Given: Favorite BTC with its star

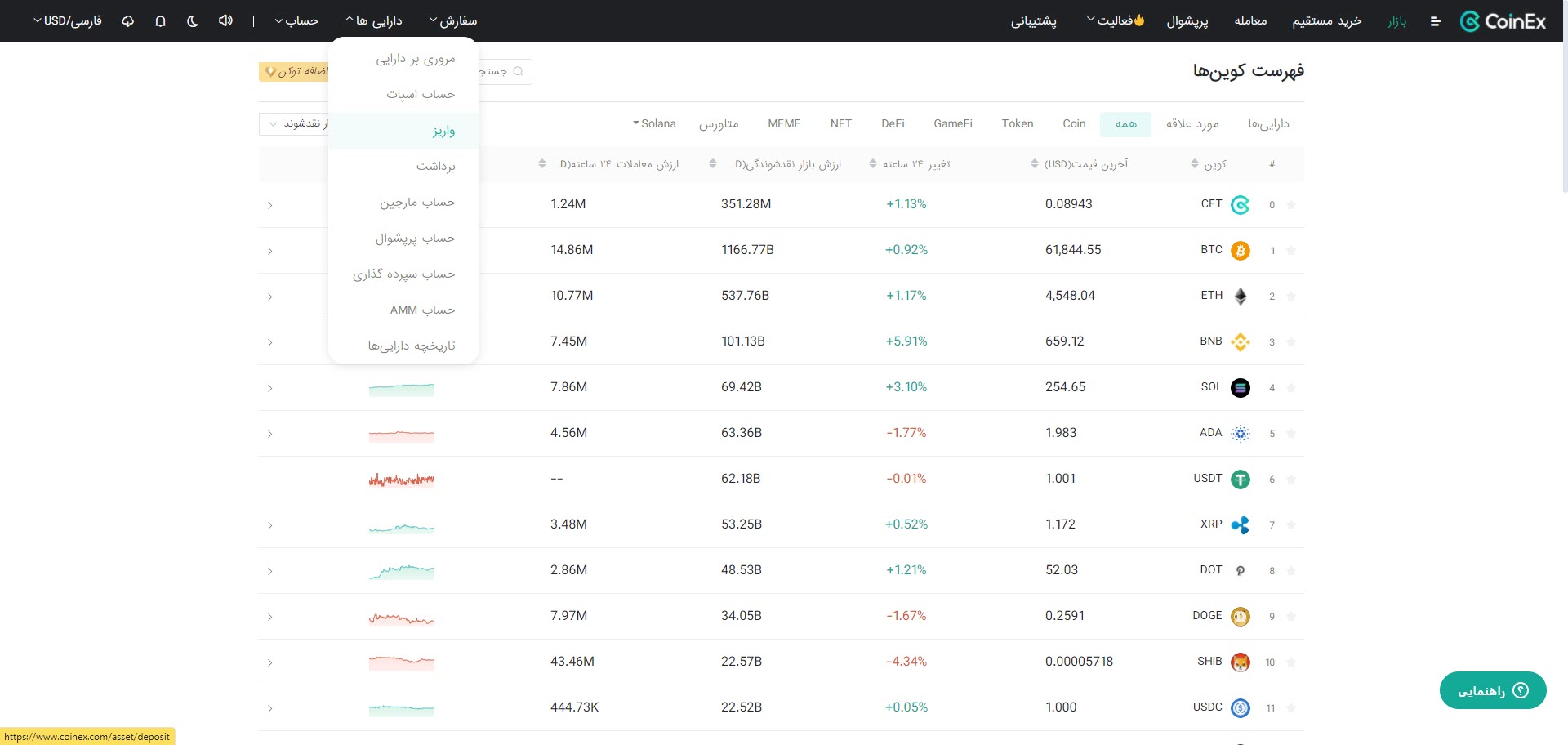Looking at the screenshot, I should (1291, 251).
